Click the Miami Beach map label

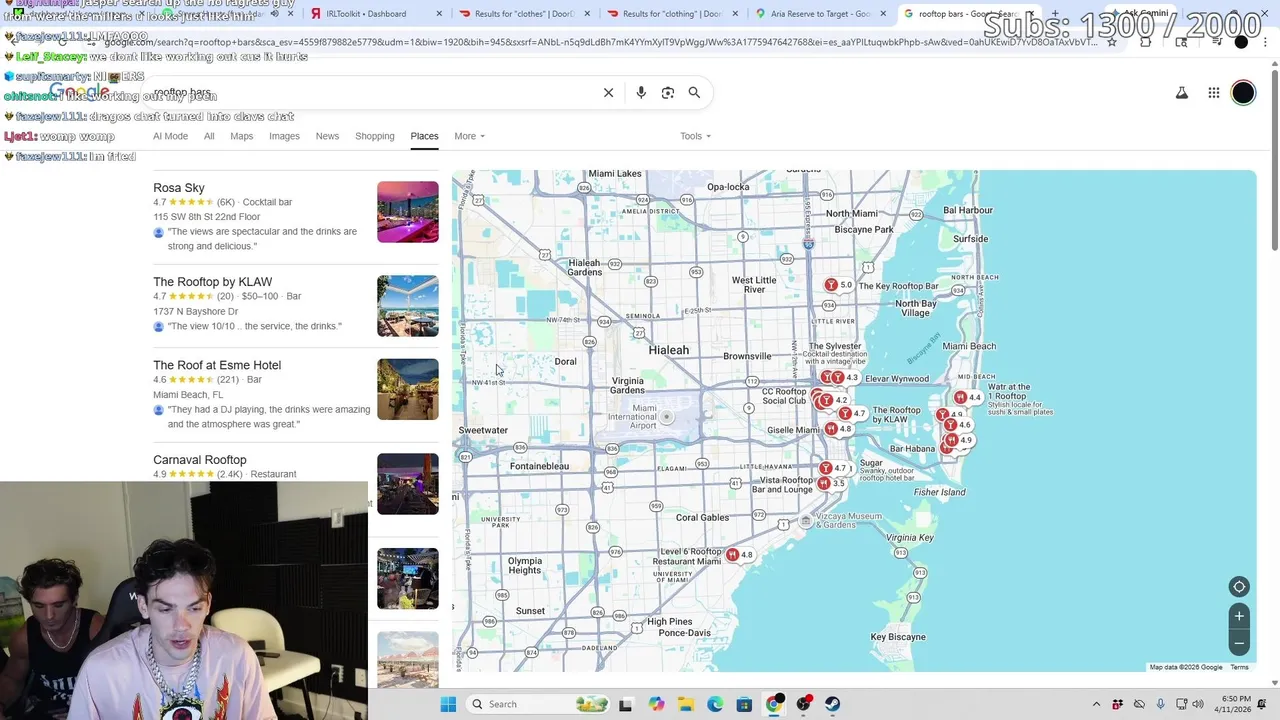pos(969,346)
